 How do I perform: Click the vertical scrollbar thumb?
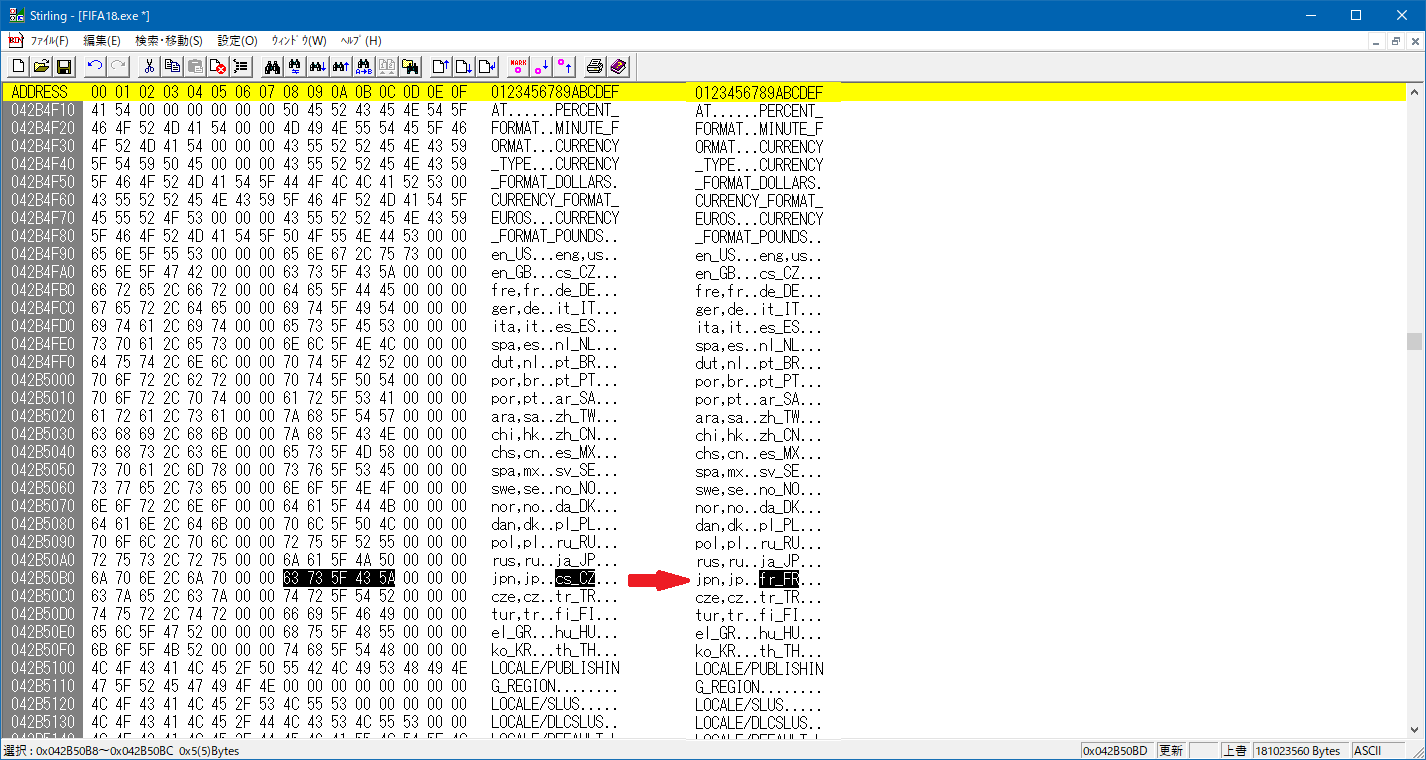click(1414, 341)
